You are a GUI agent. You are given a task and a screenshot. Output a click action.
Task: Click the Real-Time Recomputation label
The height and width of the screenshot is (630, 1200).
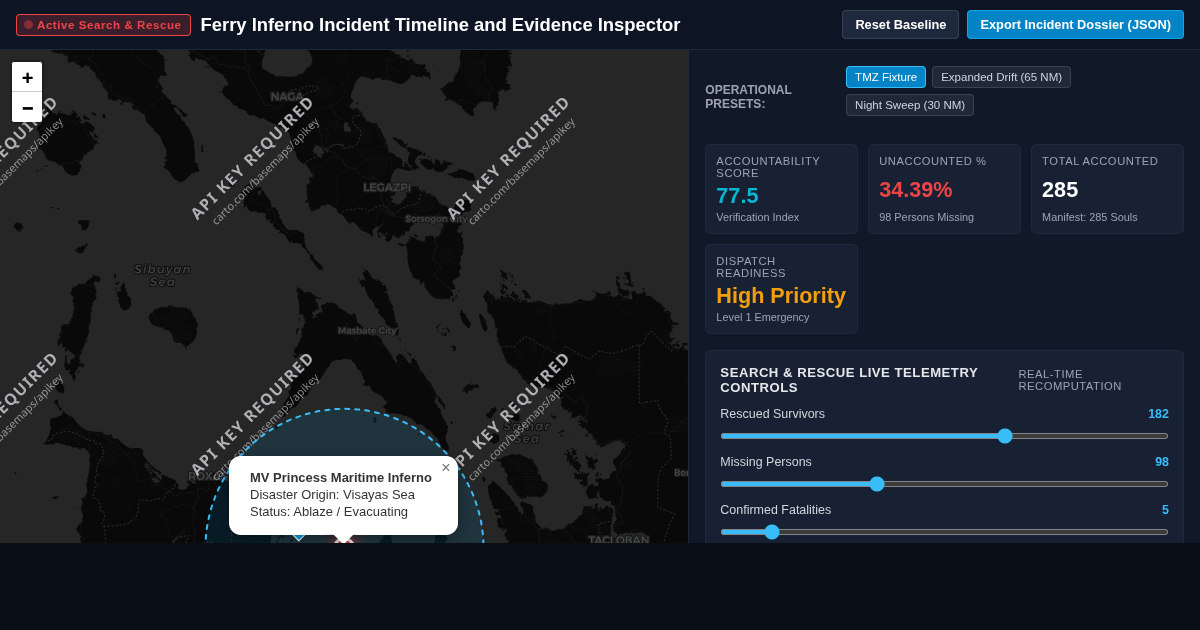pos(1070,380)
